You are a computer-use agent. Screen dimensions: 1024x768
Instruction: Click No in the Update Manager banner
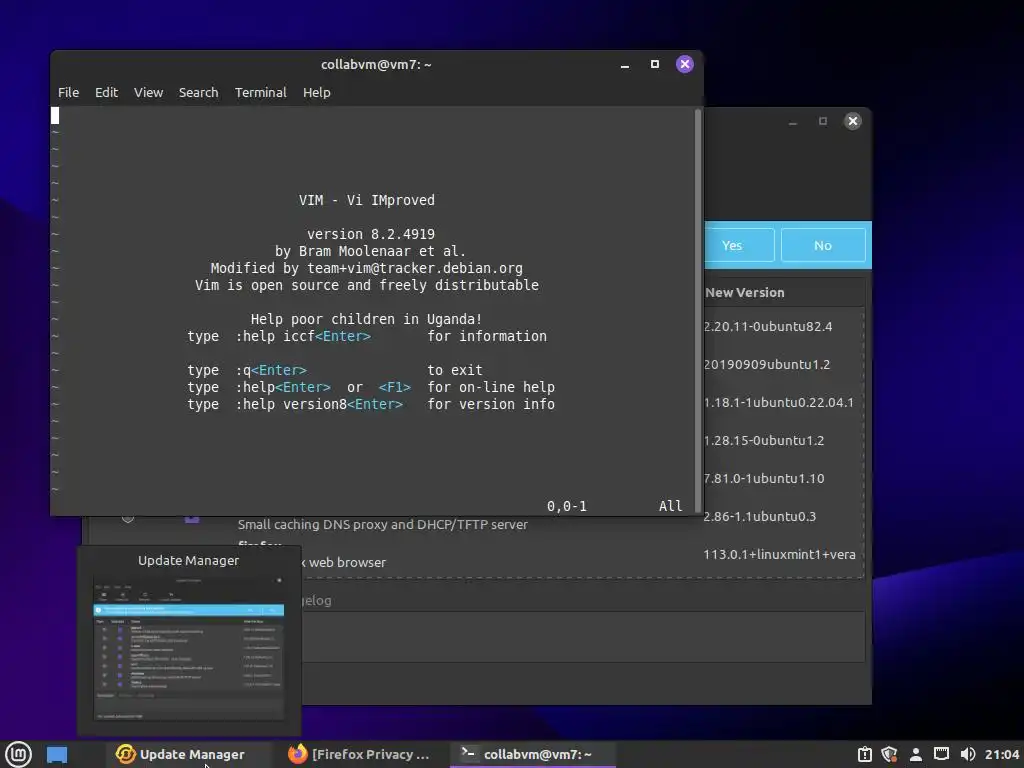pos(823,245)
